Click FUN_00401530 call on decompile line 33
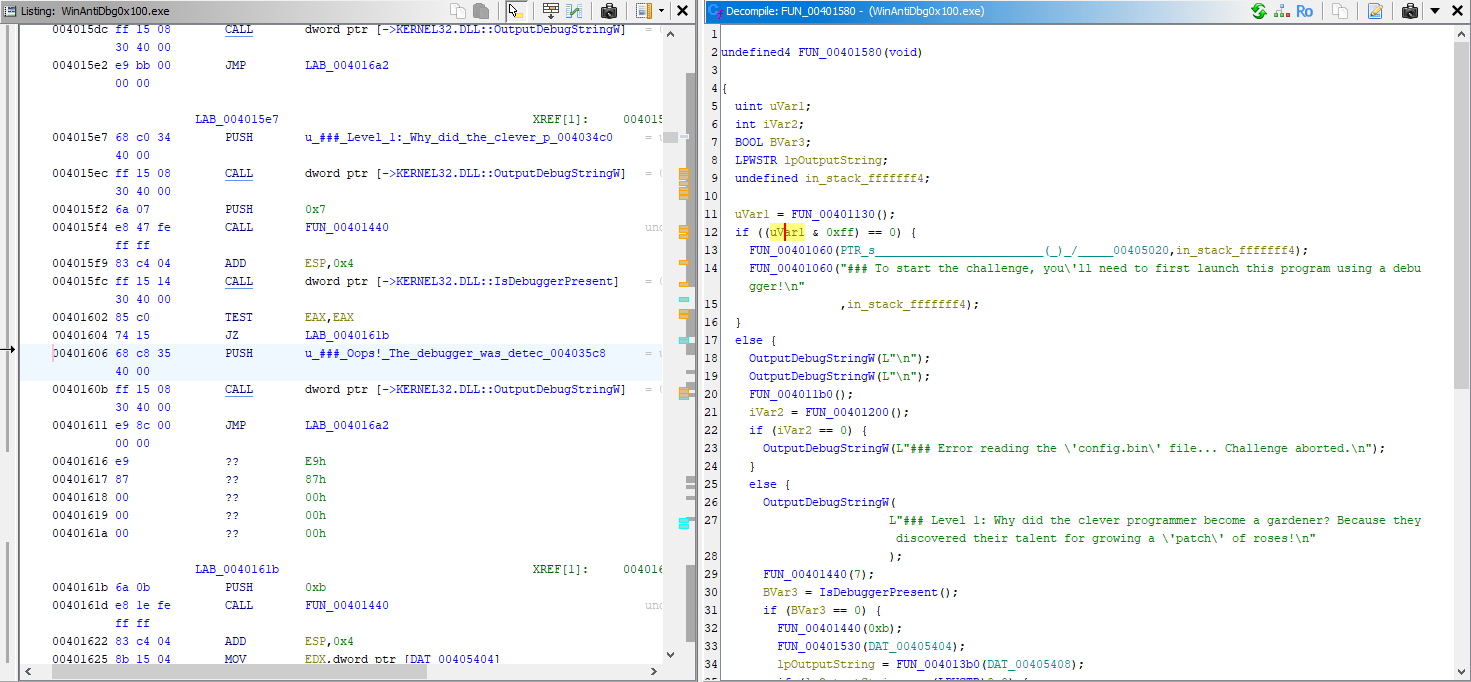The image size is (1471, 682). pyautogui.click(x=818, y=646)
